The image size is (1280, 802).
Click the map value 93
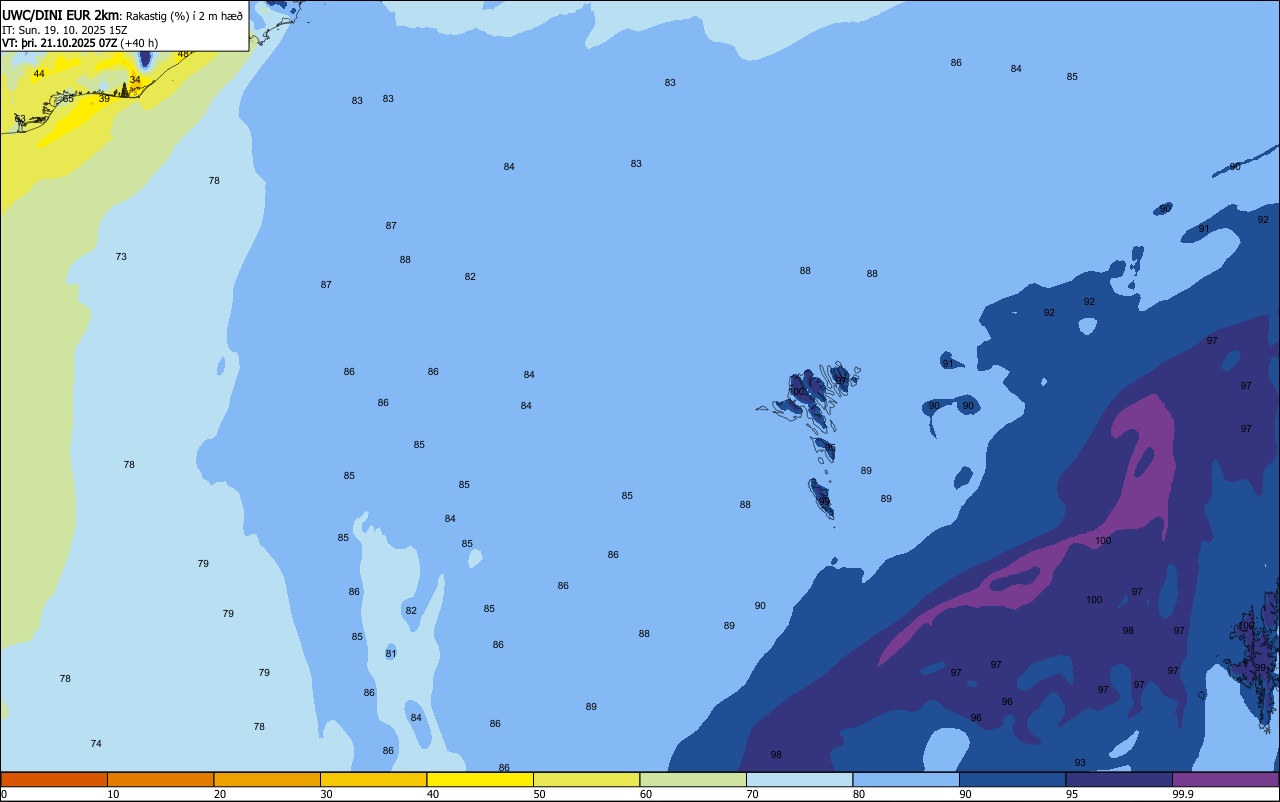tap(1080, 763)
